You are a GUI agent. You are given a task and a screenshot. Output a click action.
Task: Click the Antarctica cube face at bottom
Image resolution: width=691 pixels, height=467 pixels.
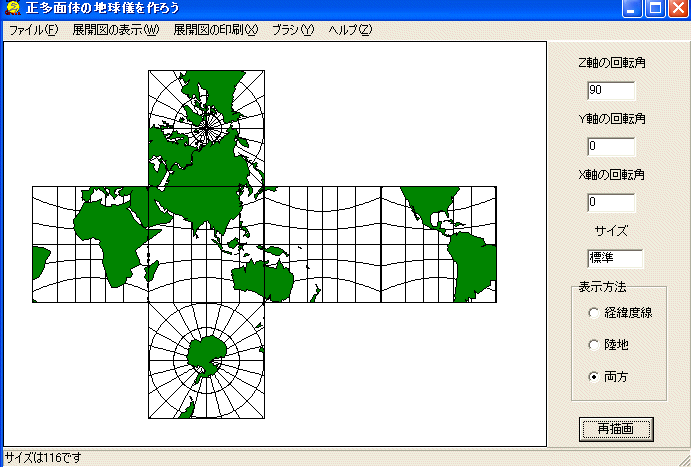tap(206, 360)
